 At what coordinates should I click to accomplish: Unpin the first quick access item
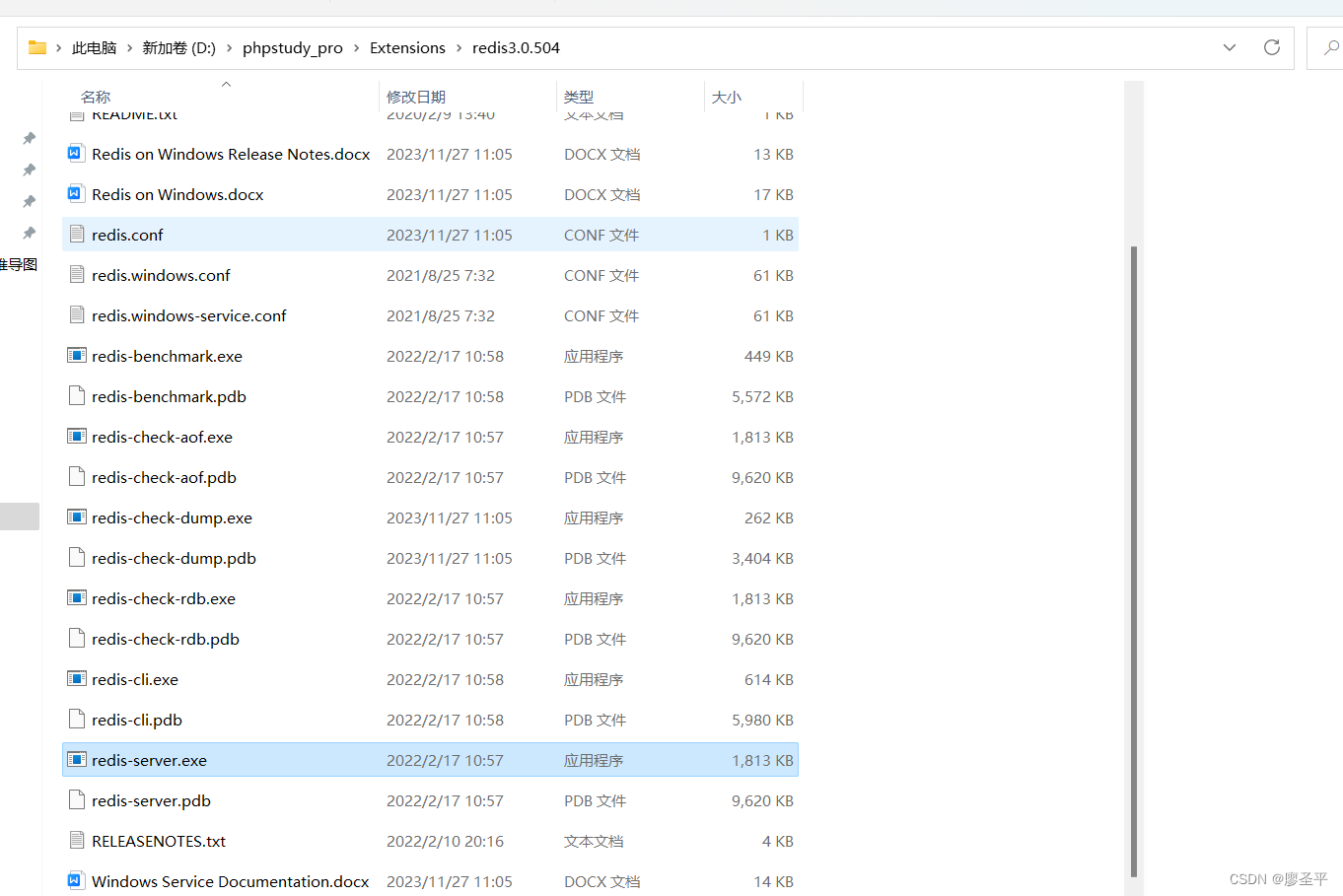tap(29, 138)
